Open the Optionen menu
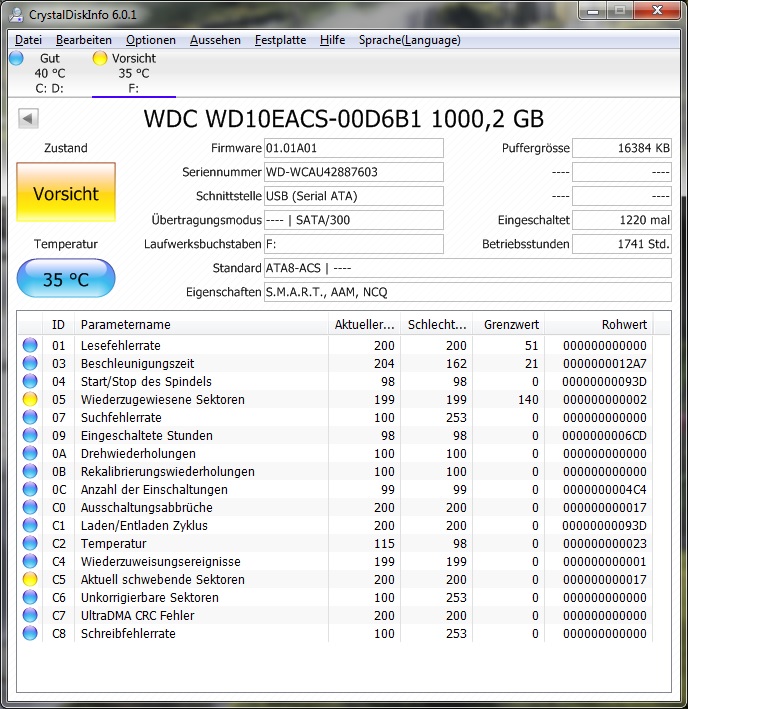 pyautogui.click(x=151, y=40)
